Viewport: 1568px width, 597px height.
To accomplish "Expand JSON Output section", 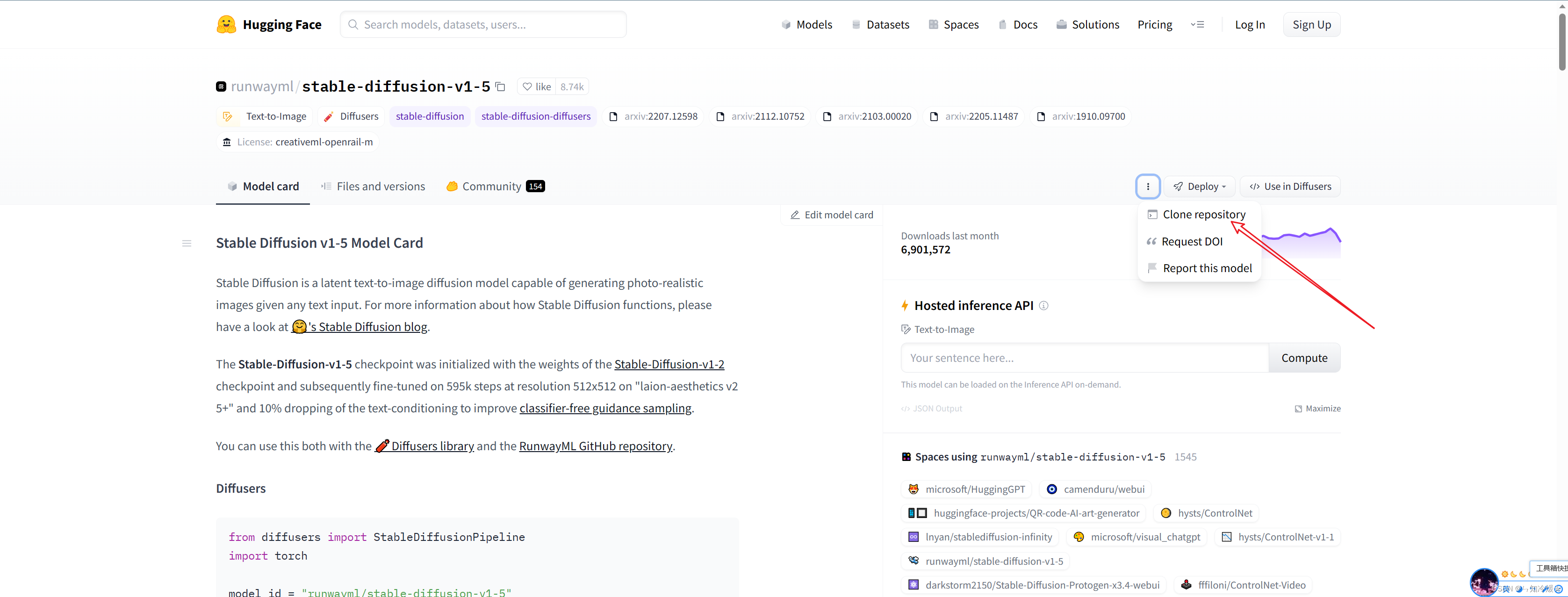I will 931,408.
